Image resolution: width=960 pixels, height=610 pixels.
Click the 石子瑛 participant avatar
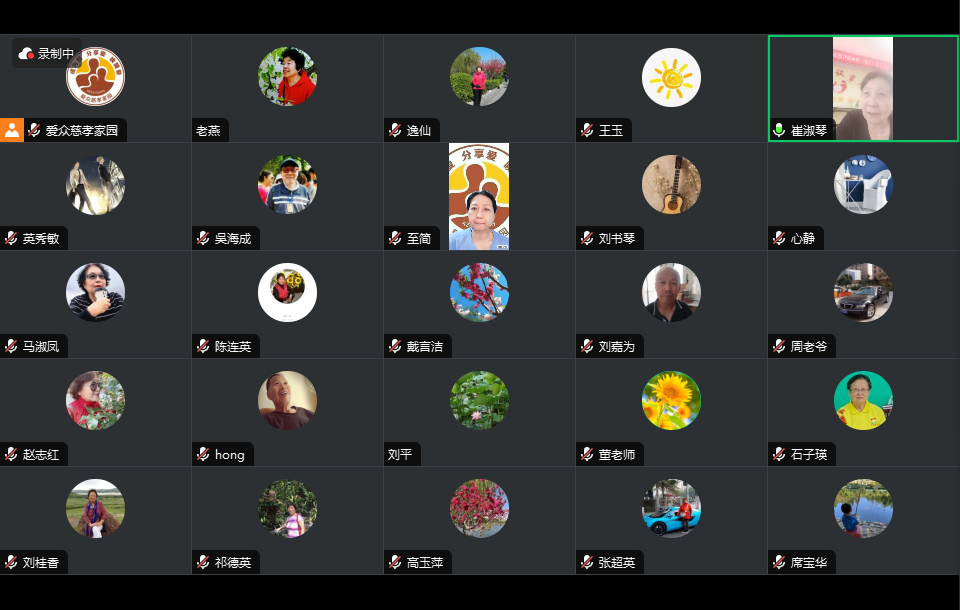tap(863, 401)
